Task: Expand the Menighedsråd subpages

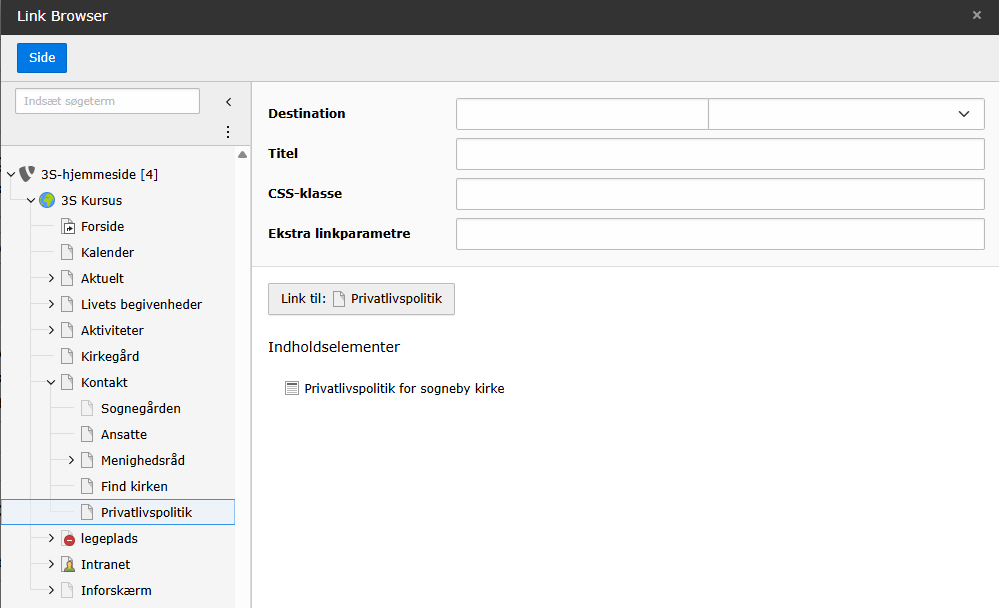Action: (x=71, y=460)
